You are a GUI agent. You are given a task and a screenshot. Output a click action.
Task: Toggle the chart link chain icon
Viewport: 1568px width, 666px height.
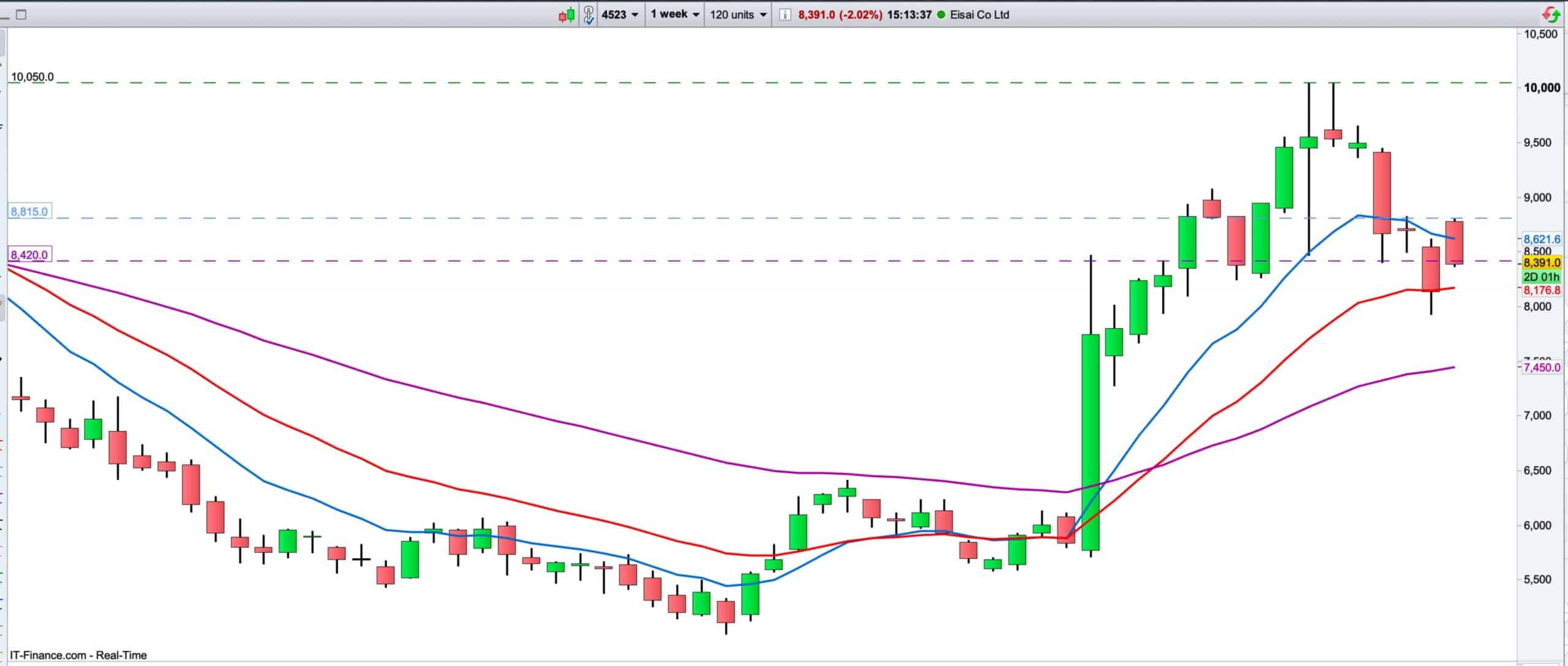tap(589, 15)
